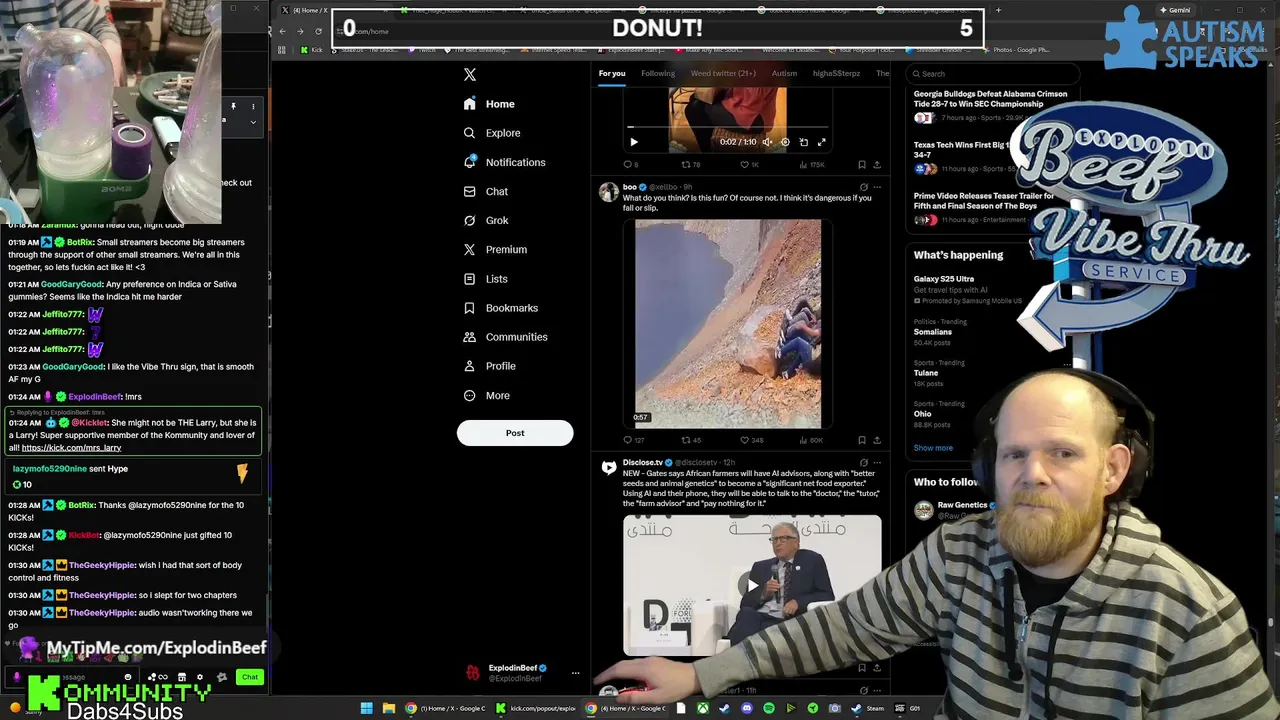The height and width of the screenshot is (720, 1280).
Task: Click Show more under What's happening
Action: click(x=933, y=448)
